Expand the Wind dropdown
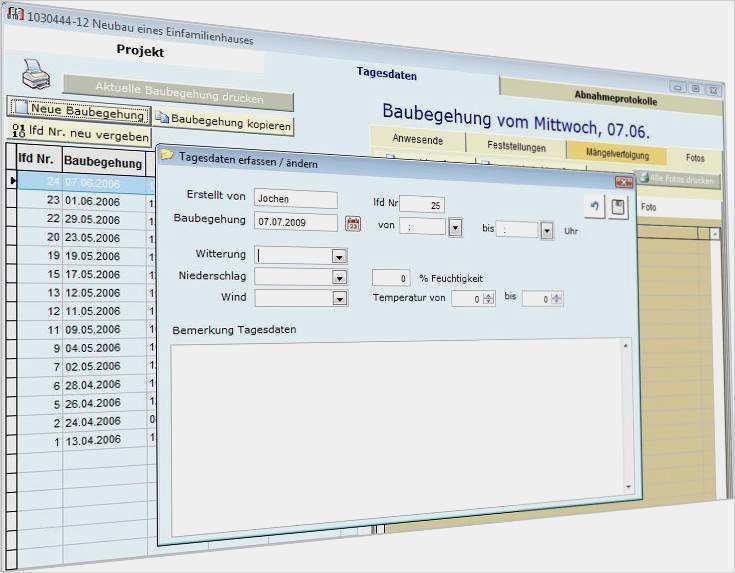The image size is (735, 573). [340, 298]
